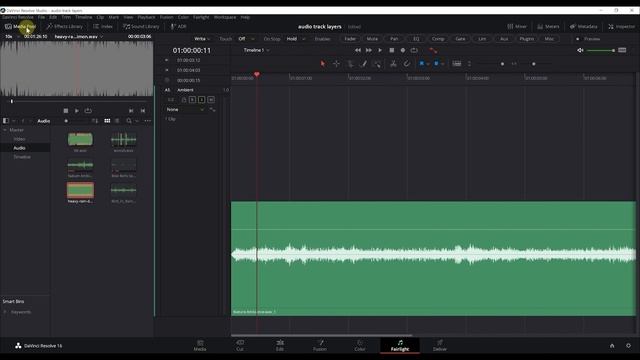Image resolution: width=640 pixels, height=360 pixels.
Task: Toggle Aux automation enable
Action: 504,39
